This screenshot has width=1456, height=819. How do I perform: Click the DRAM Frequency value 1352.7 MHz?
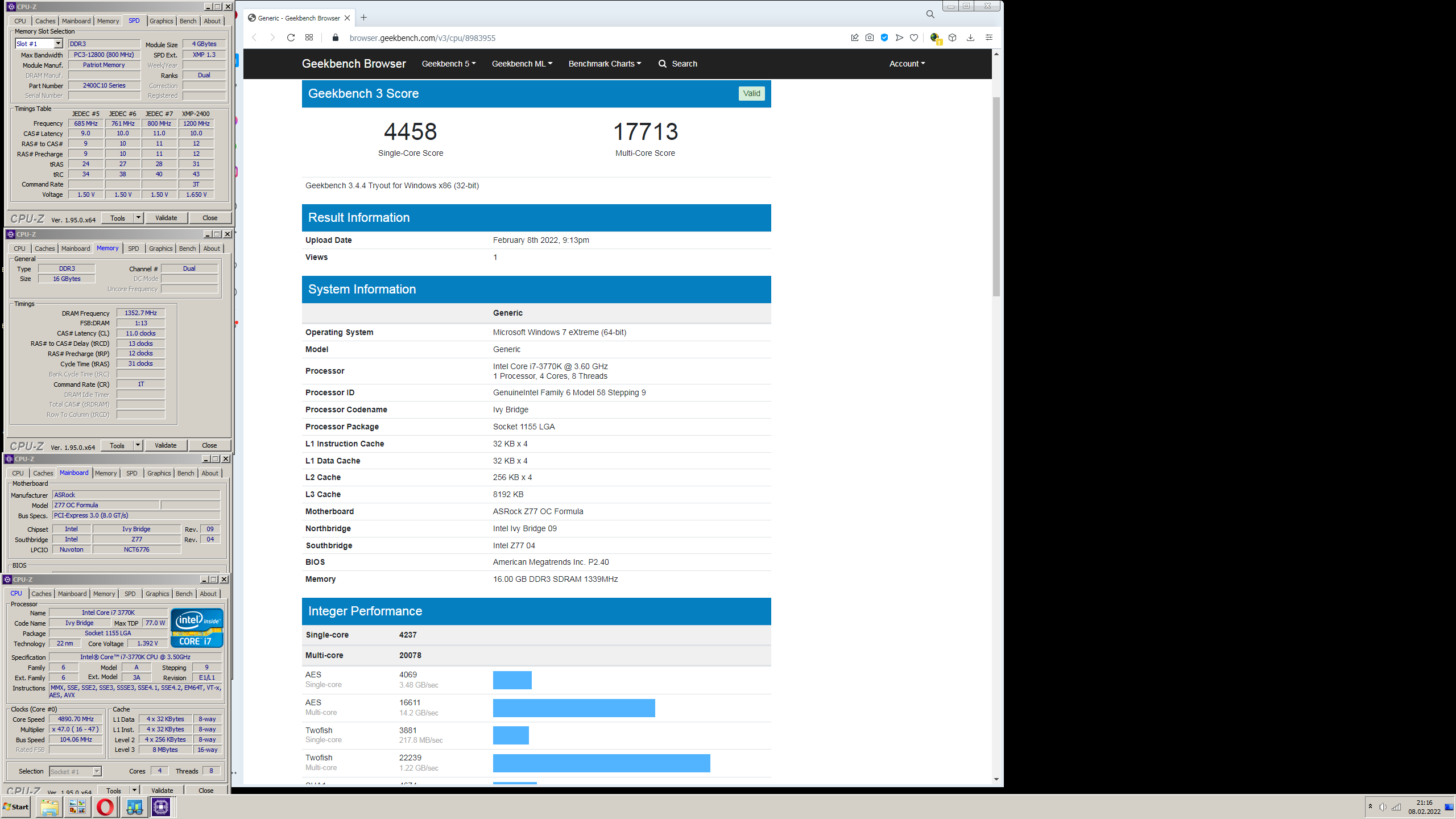[x=140, y=313]
